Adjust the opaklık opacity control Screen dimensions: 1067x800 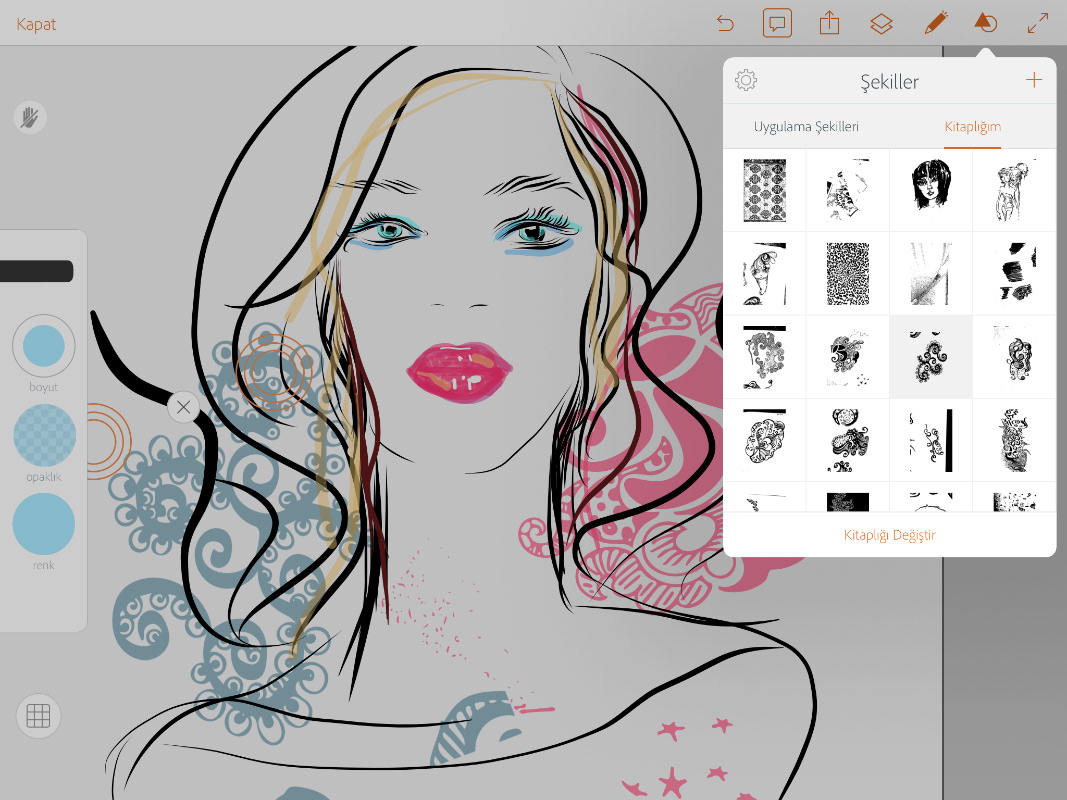(44, 435)
